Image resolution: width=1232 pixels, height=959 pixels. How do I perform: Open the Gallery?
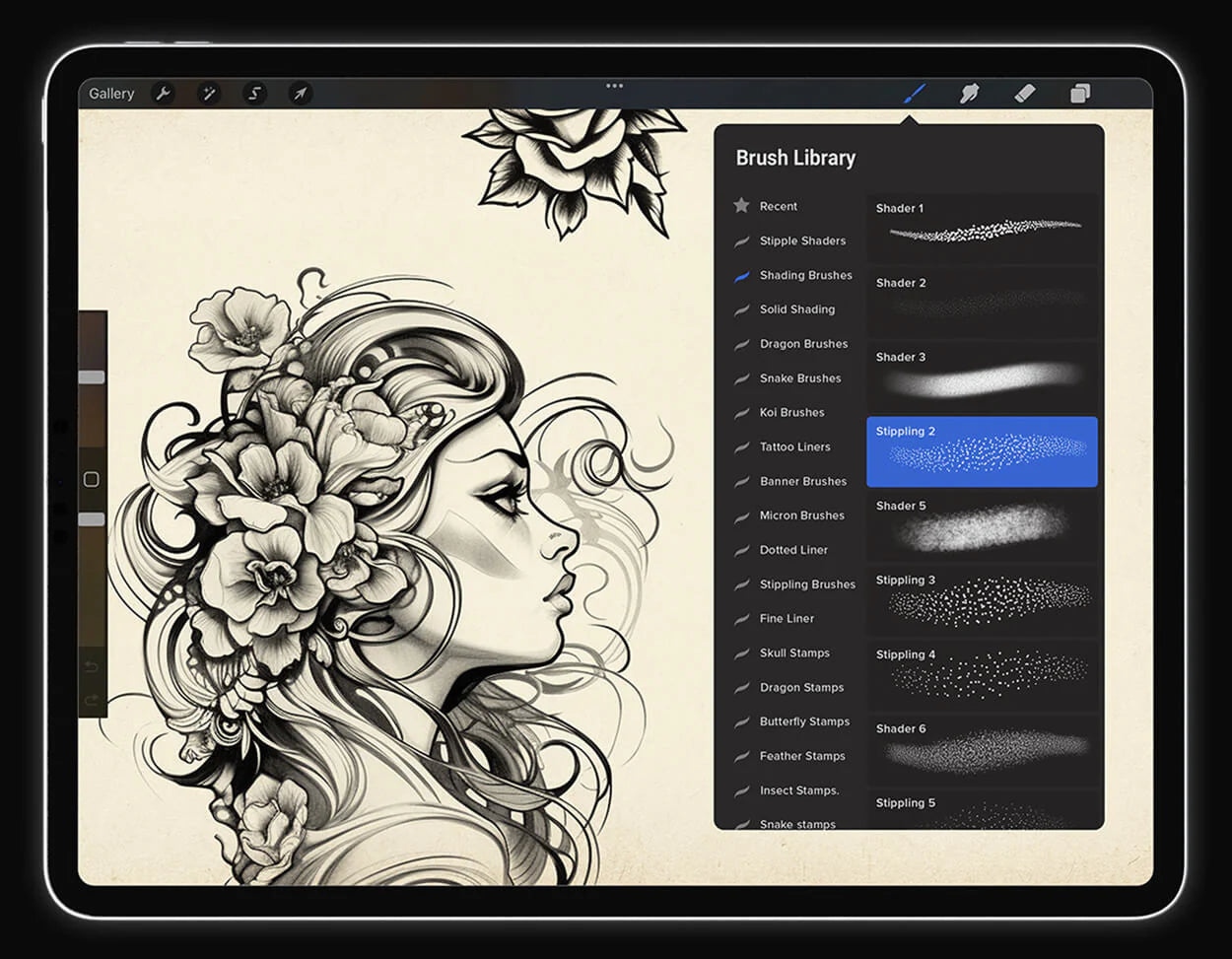click(111, 94)
